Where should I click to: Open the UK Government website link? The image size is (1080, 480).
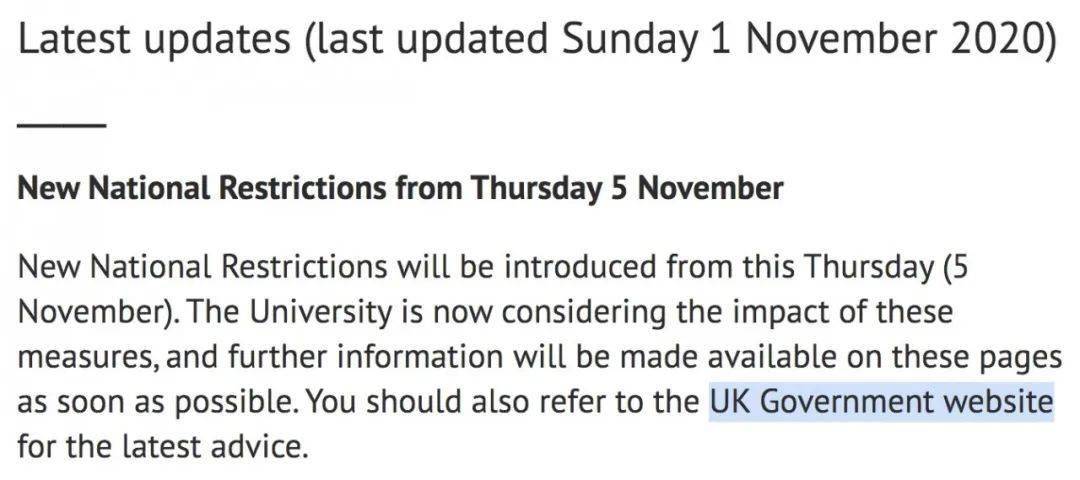click(x=881, y=402)
